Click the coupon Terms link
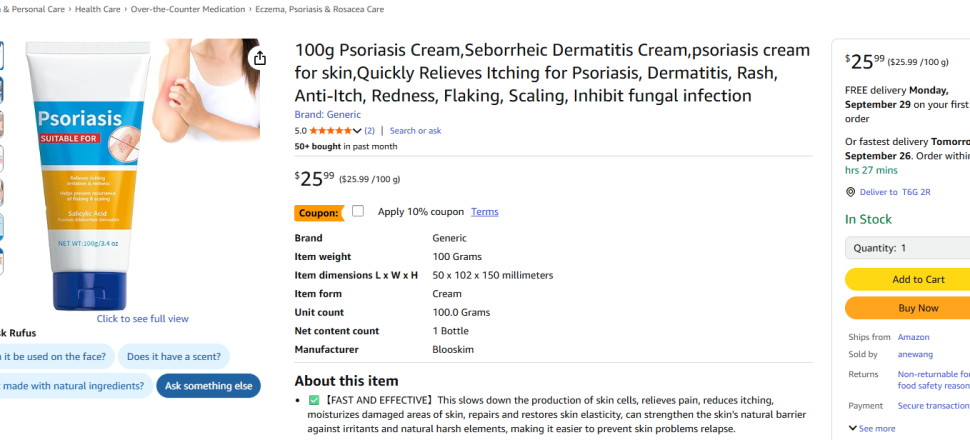 click(484, 212)
